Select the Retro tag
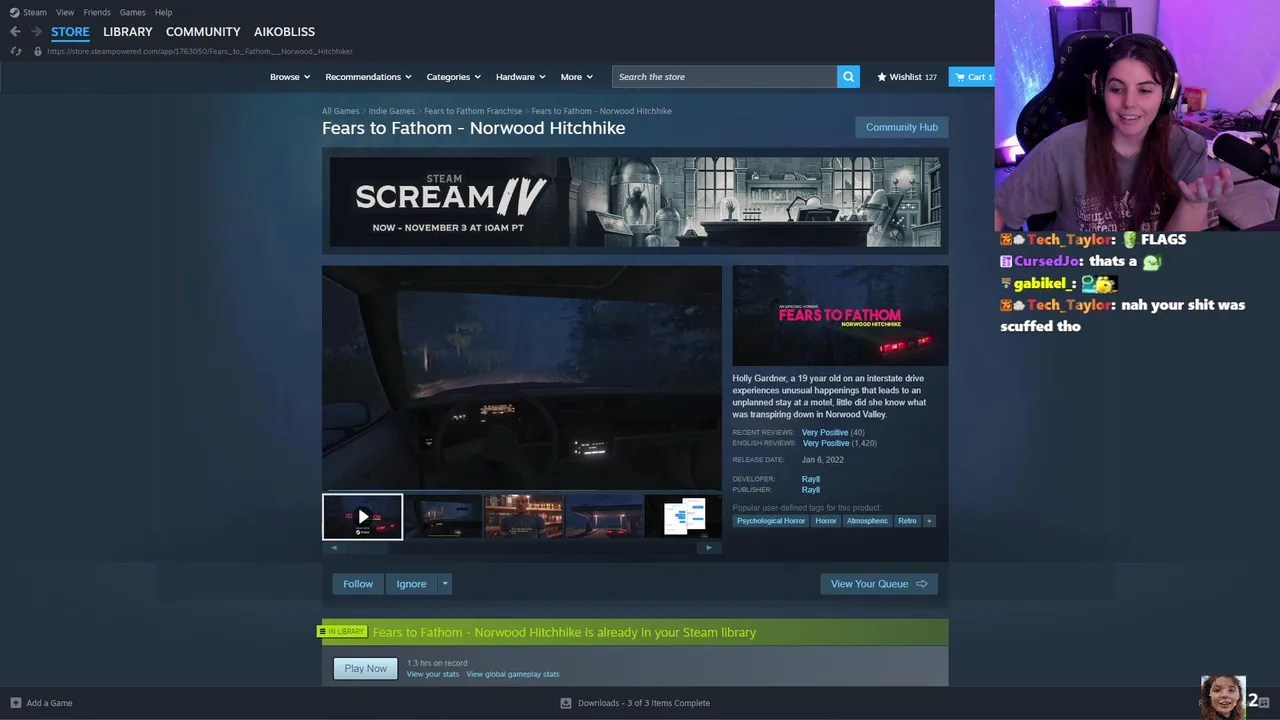This screenshot has width=1280, height=720. pos(907,521)
